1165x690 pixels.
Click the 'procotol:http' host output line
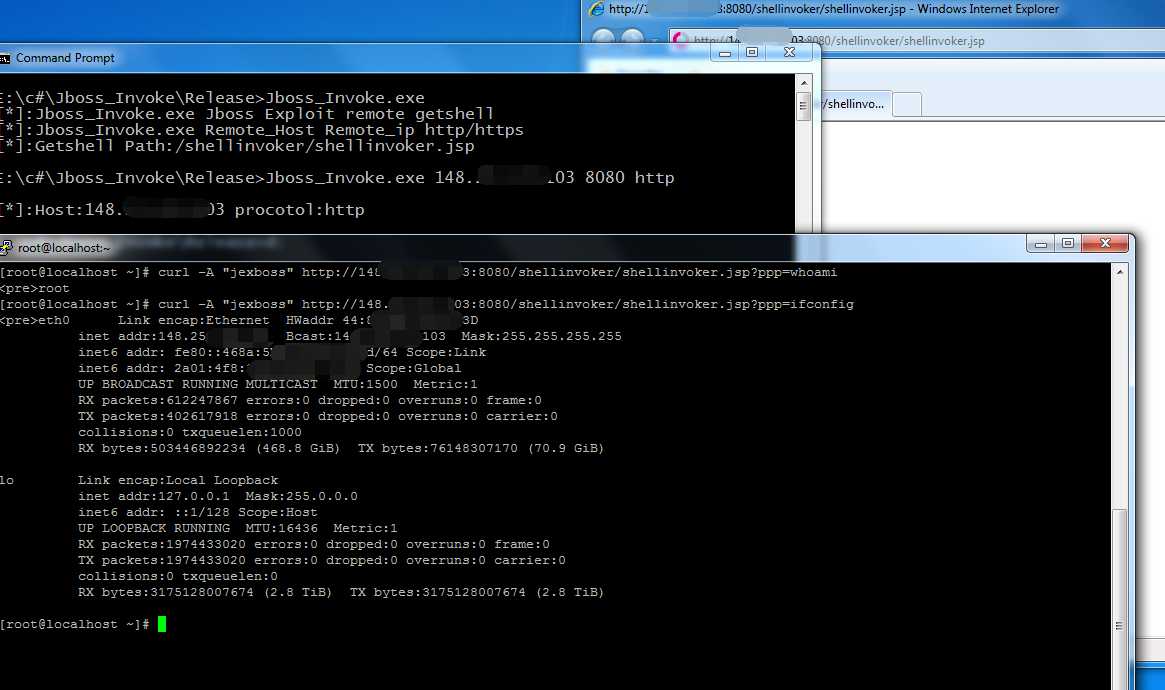(x=182, y=209)
